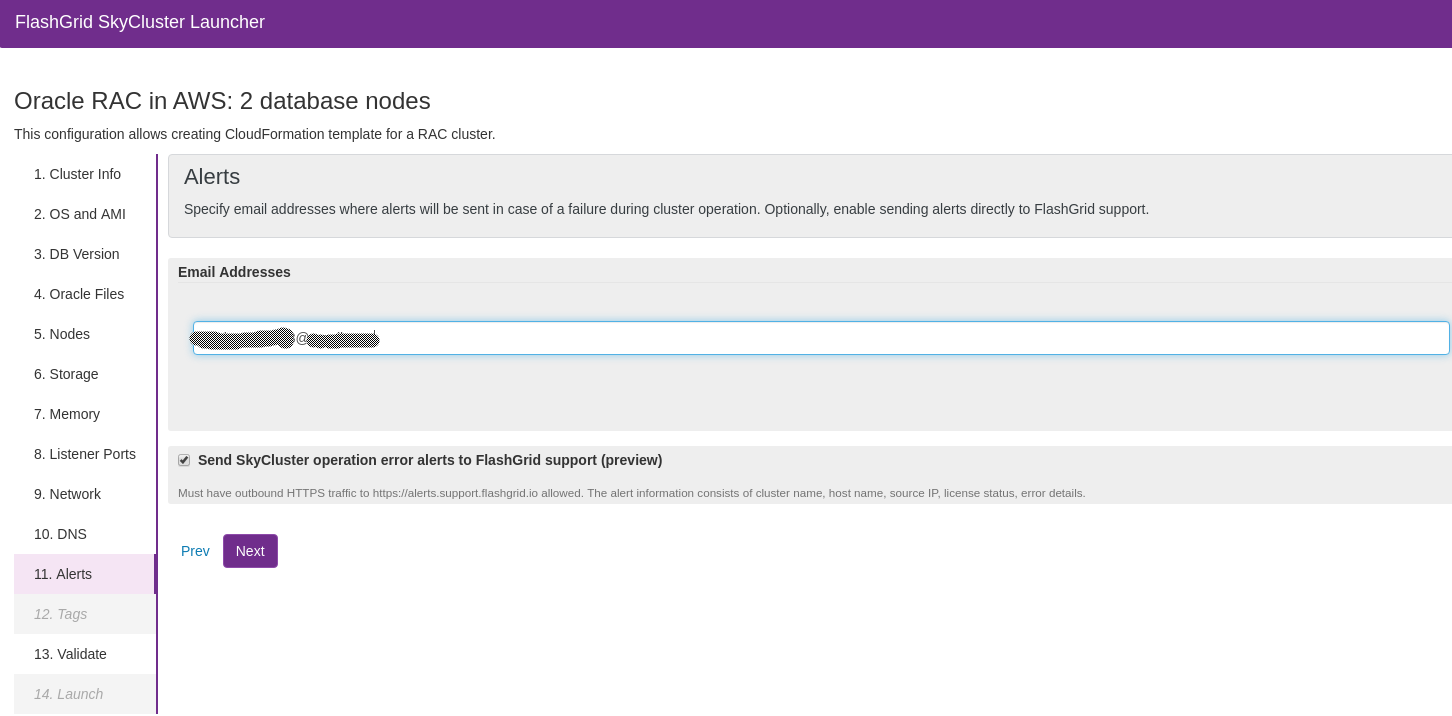Image resolution: width=1452 pixels, height=716 pixels.
Task: Open the Storage step
Action: click(66, 374)
